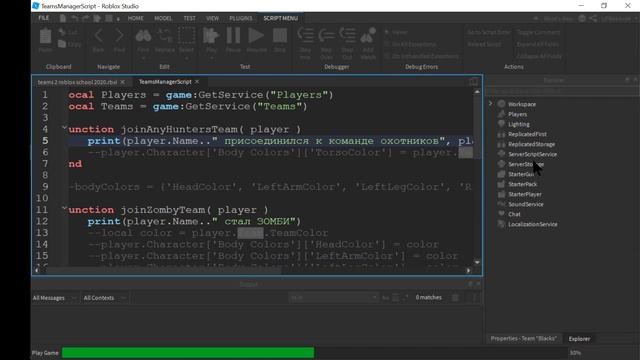
Task: Open the All Messages dropdown
Action: (x=54, y=298)
